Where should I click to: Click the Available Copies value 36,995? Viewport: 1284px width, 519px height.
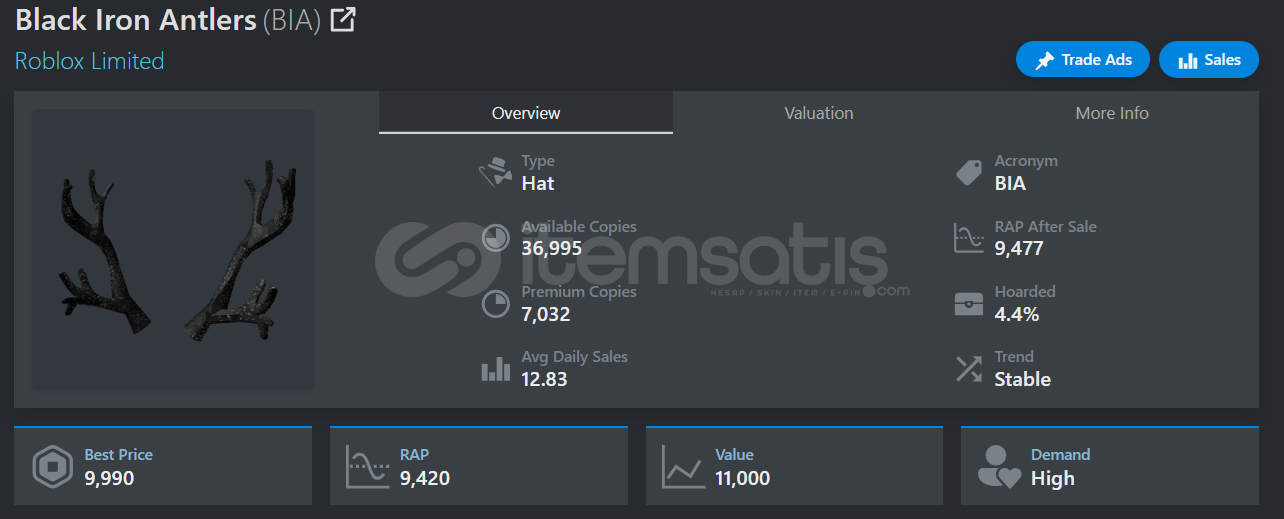tap(552, 248)
